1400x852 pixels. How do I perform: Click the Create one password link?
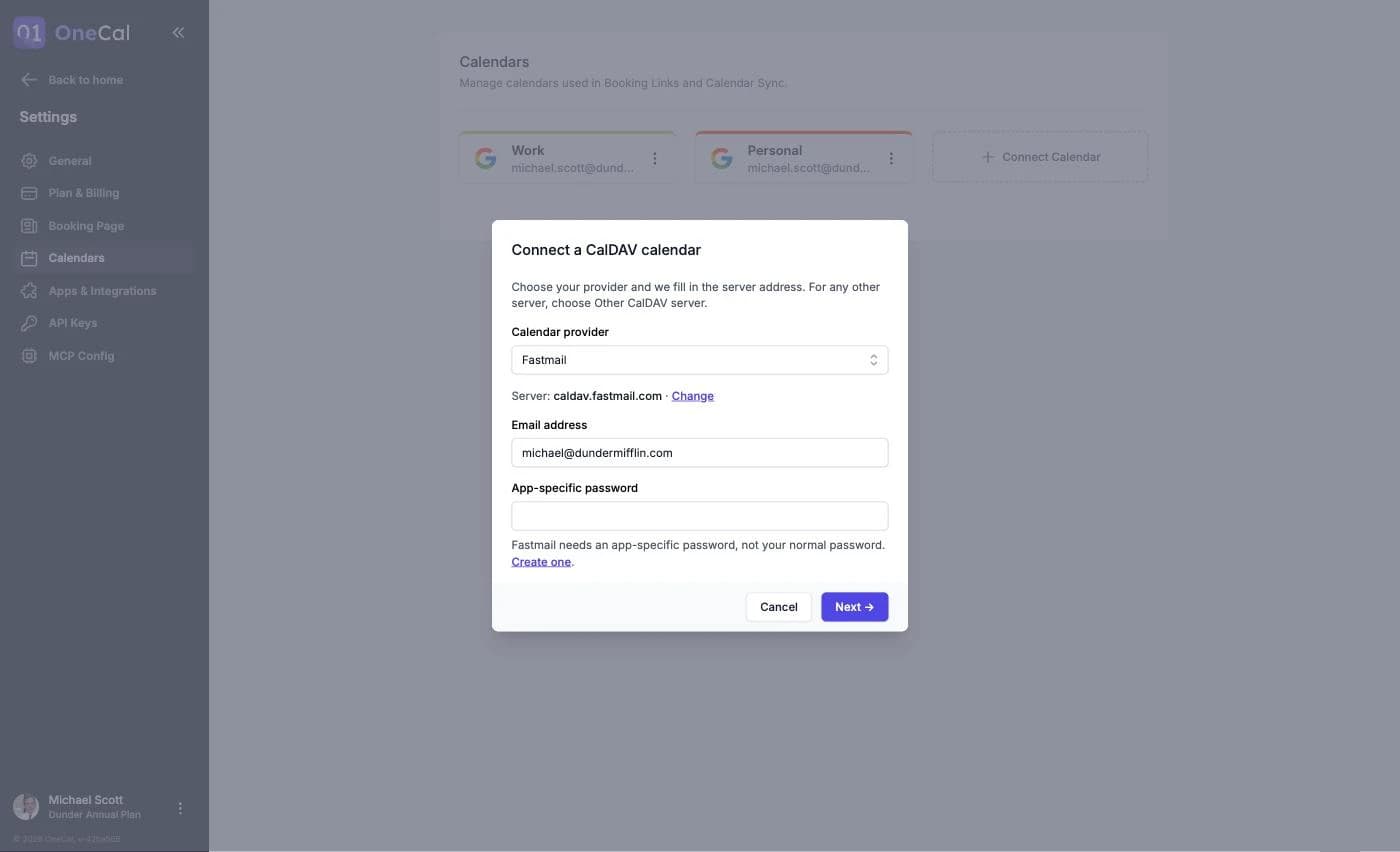pyautogui.click(x=541, y=562)
